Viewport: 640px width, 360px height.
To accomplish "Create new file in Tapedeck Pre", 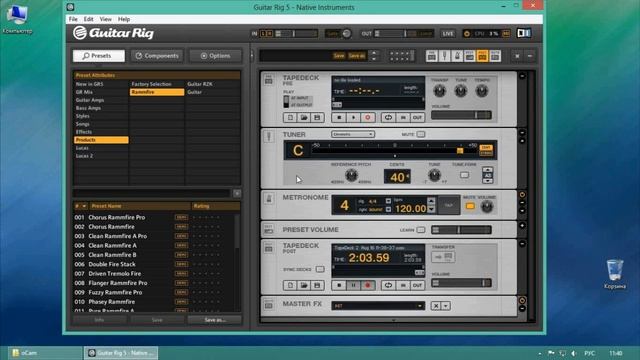I will pyautogui.click(x=290, y=118).
